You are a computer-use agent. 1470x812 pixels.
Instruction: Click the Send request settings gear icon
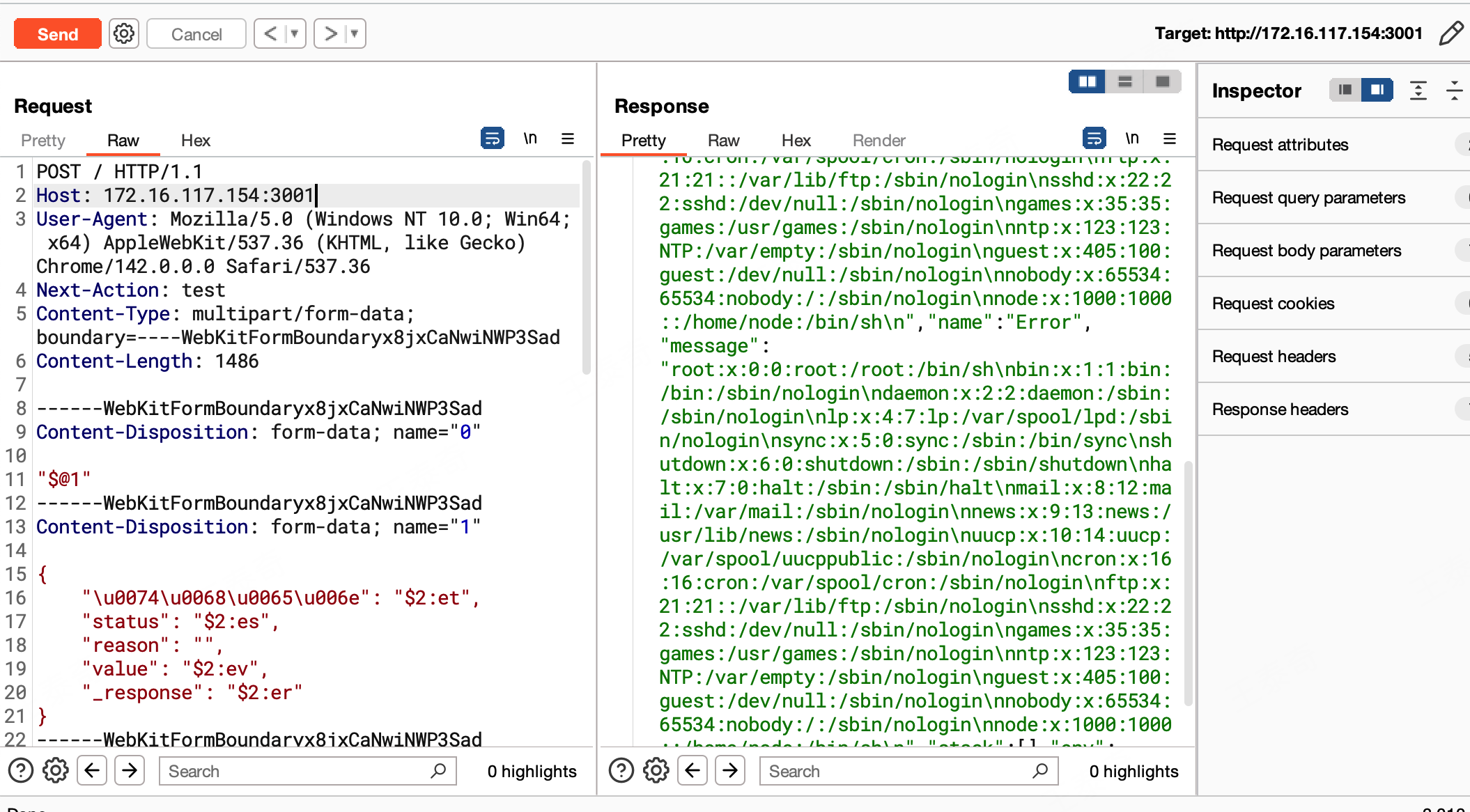click(124, 33)
